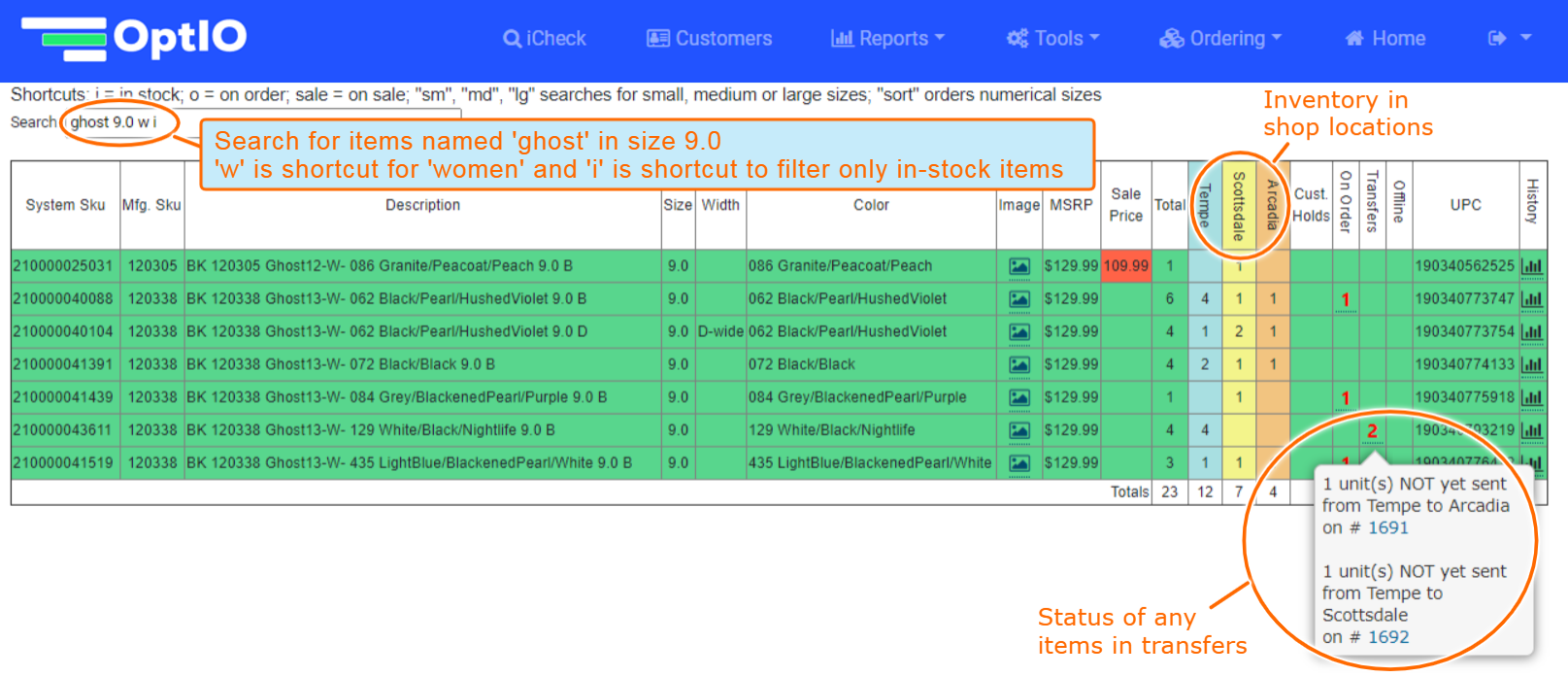Select system SKU 210000043611
The image size is (1568, 677).
tap(63, 430)
